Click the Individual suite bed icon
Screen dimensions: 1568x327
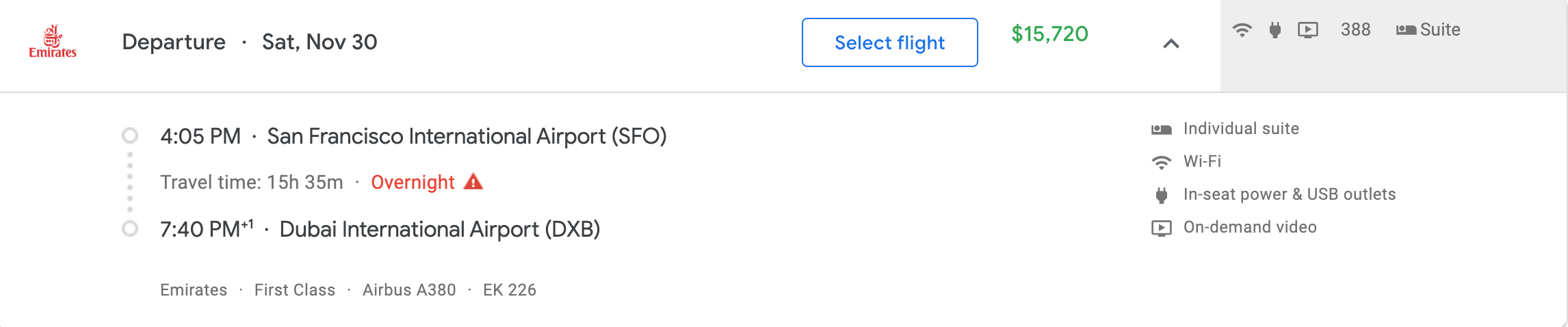click(x=1161, y=129)
